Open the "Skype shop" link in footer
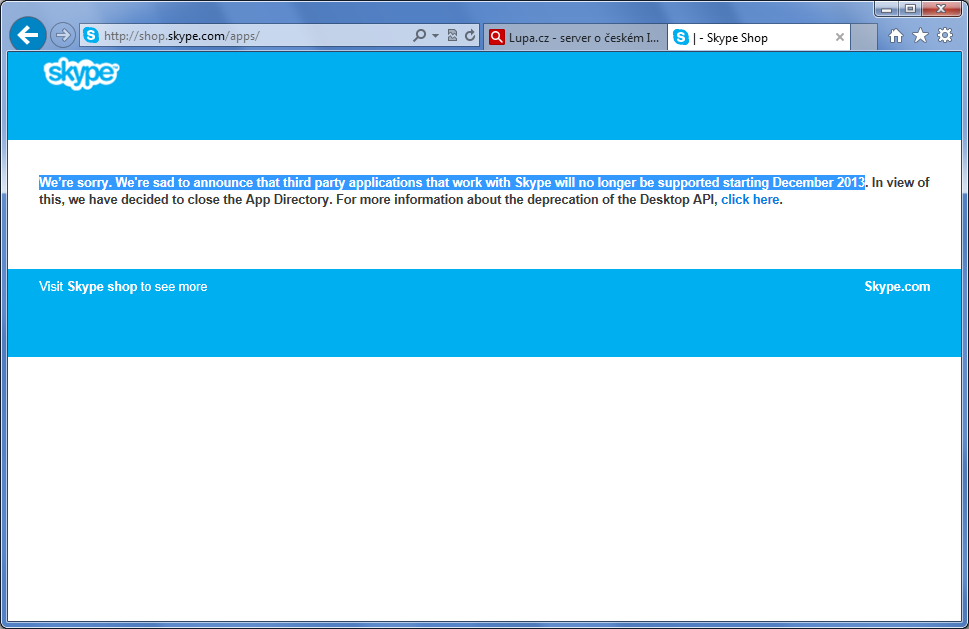The height and width of the screenshot is (629, 969). (102, 287)
